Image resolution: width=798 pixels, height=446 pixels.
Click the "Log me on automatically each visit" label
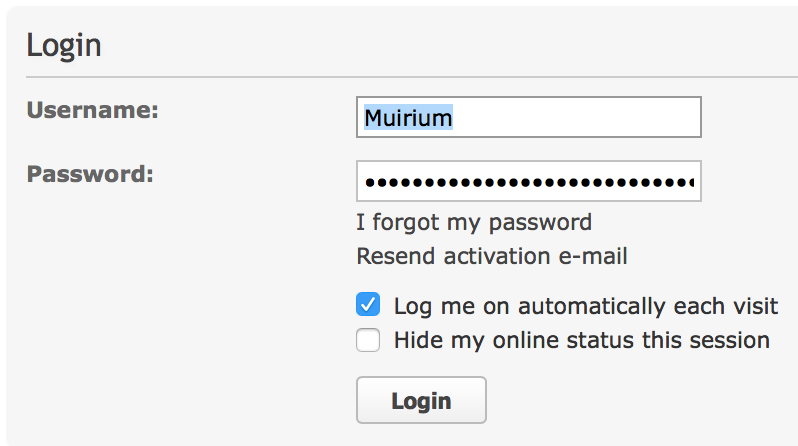pos(586,306)
